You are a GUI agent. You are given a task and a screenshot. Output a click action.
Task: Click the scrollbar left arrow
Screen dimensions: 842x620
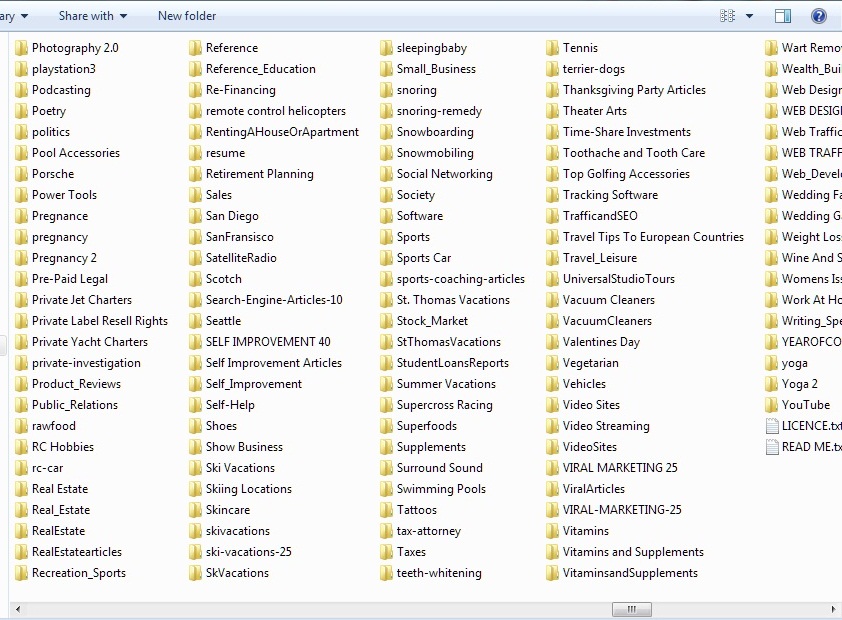point(16,610)
